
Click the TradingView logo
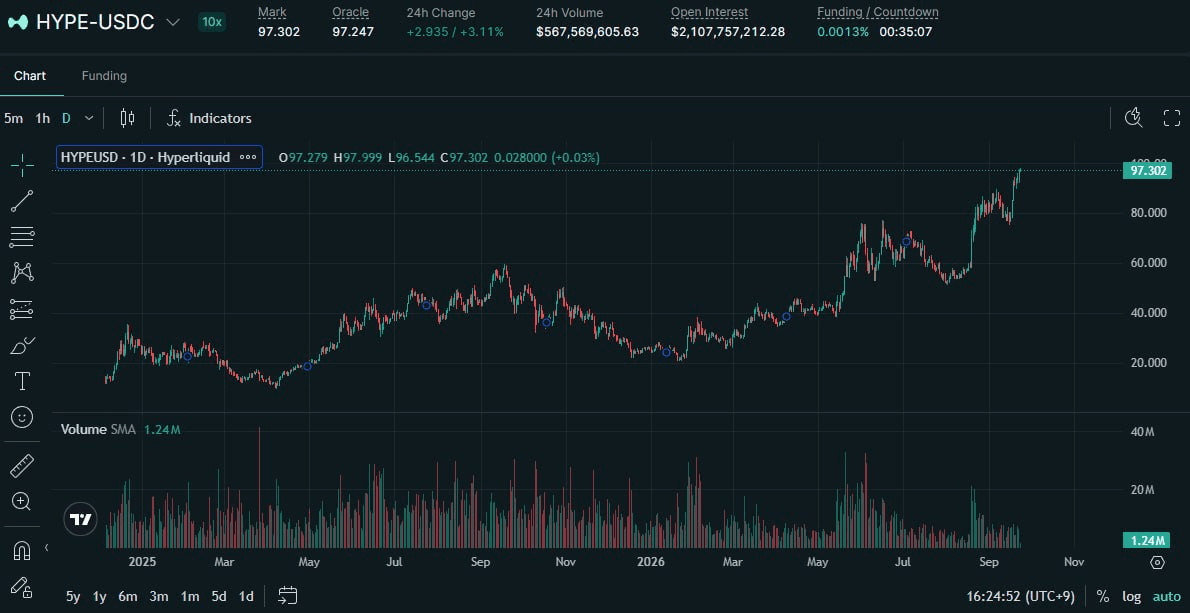click(80, 520)
